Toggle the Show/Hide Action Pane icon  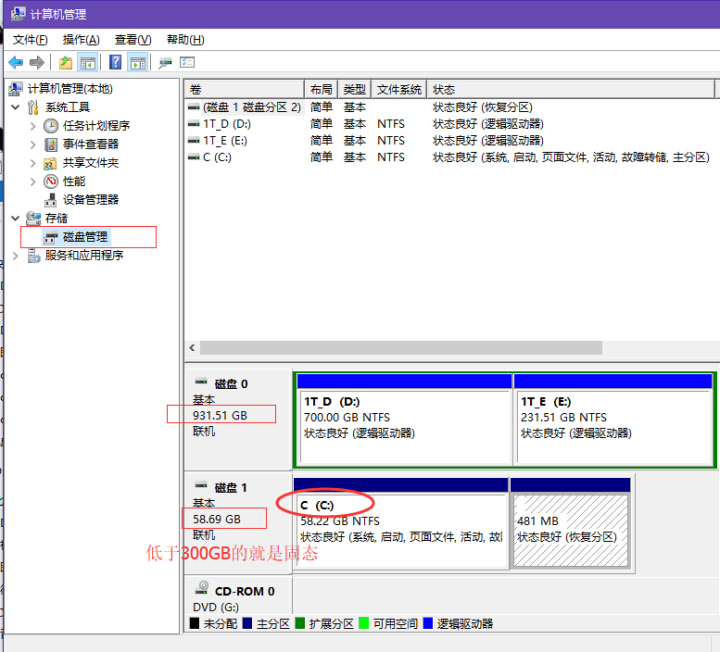click(x=138, y=62)
